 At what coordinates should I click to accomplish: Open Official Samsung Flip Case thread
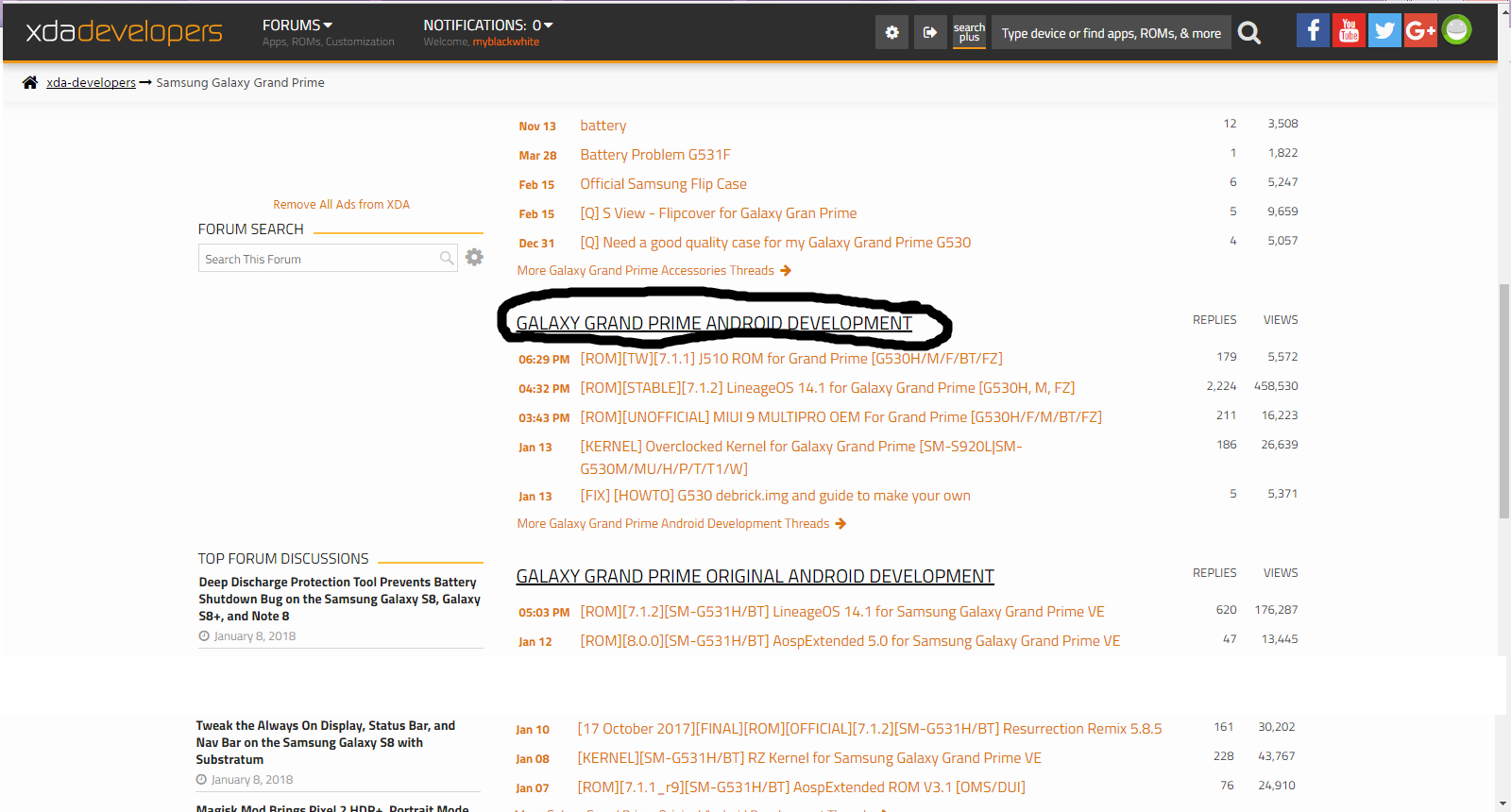(x=663, y=184)
